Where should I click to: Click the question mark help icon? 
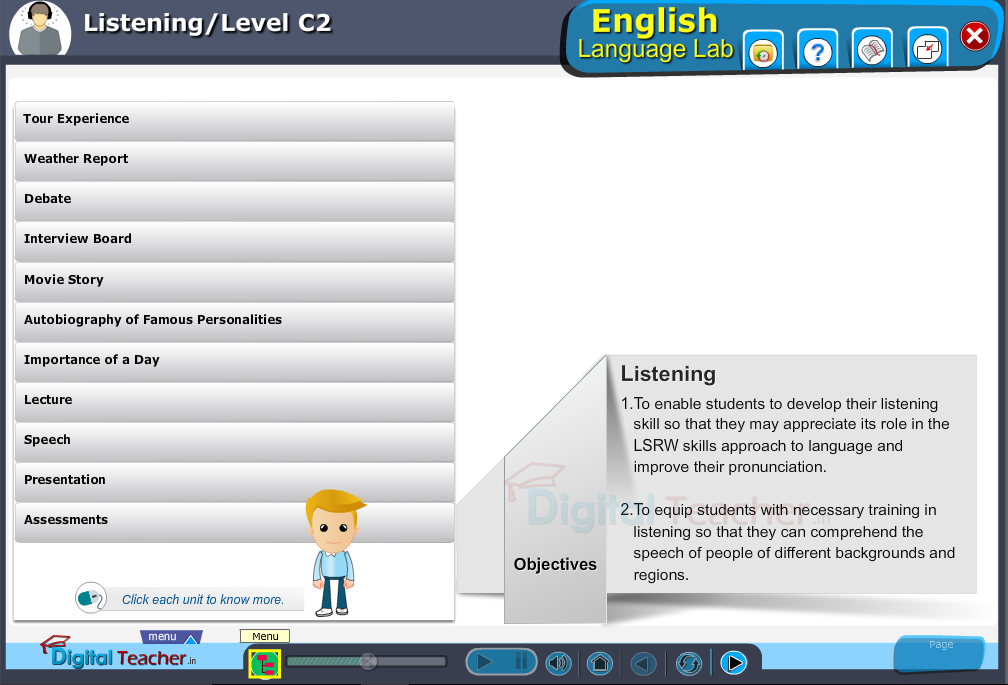817,50
